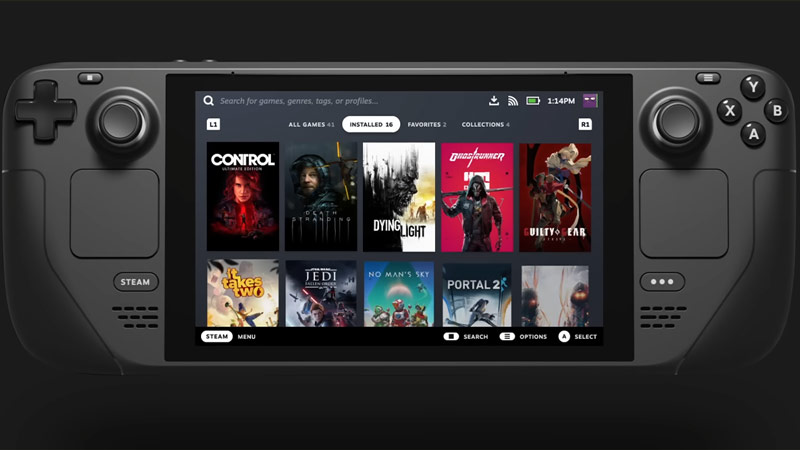Viewport: 800px width, 450px height.
Task: Open the No Man's Sky game tile
Action: [x=399, y=293]
